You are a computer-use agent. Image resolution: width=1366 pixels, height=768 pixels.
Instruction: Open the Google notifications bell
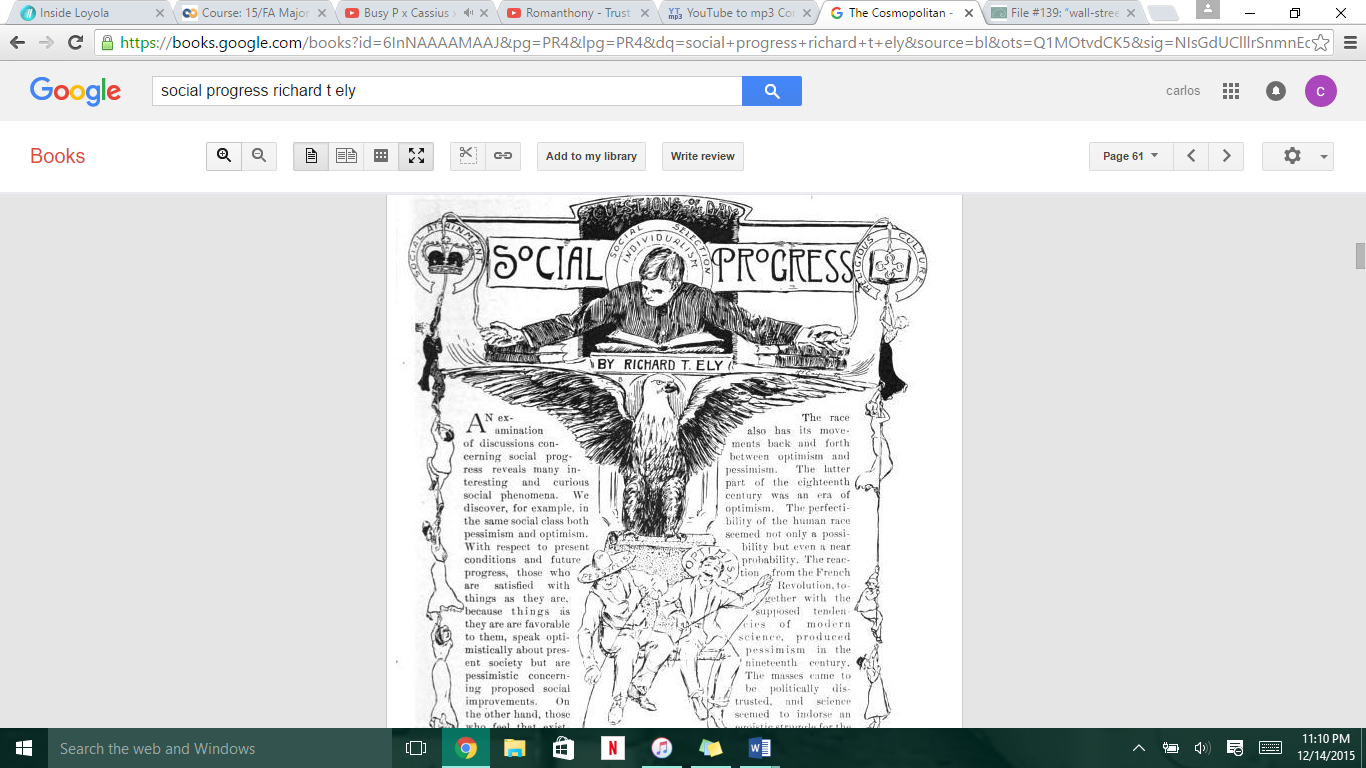click(x=1276, y=91)
